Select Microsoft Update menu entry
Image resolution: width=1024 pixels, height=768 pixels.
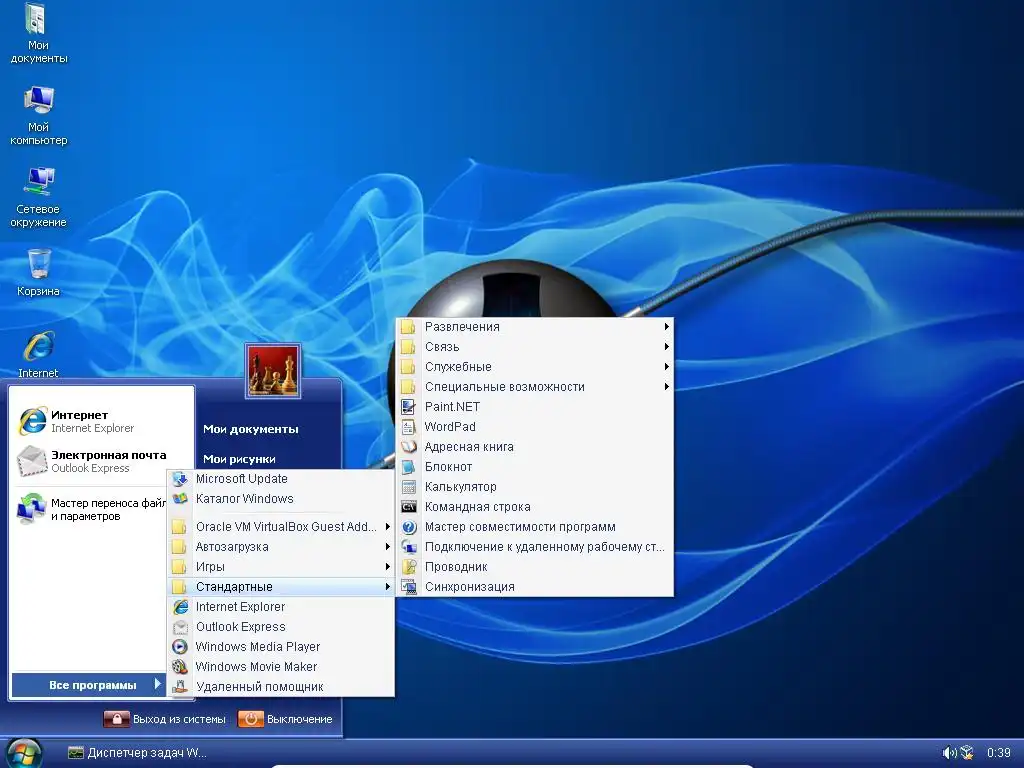(281, 479)
